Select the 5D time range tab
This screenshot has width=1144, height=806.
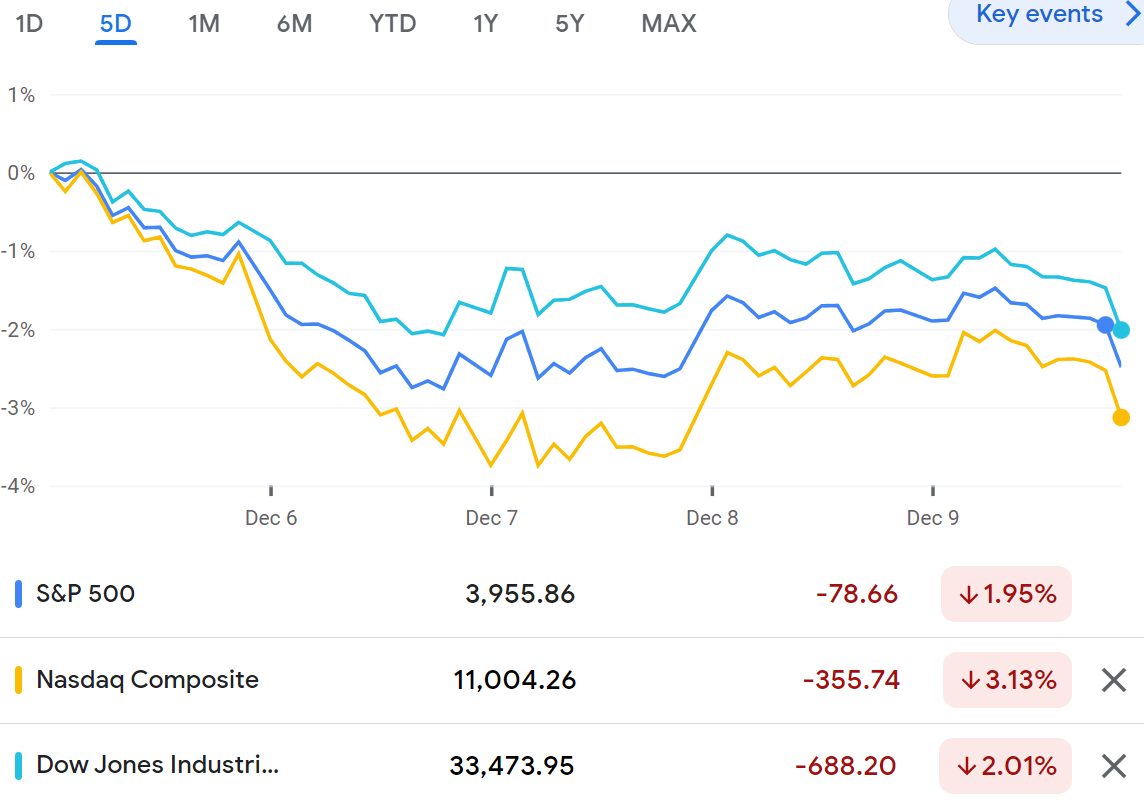(x=115, y=23)
